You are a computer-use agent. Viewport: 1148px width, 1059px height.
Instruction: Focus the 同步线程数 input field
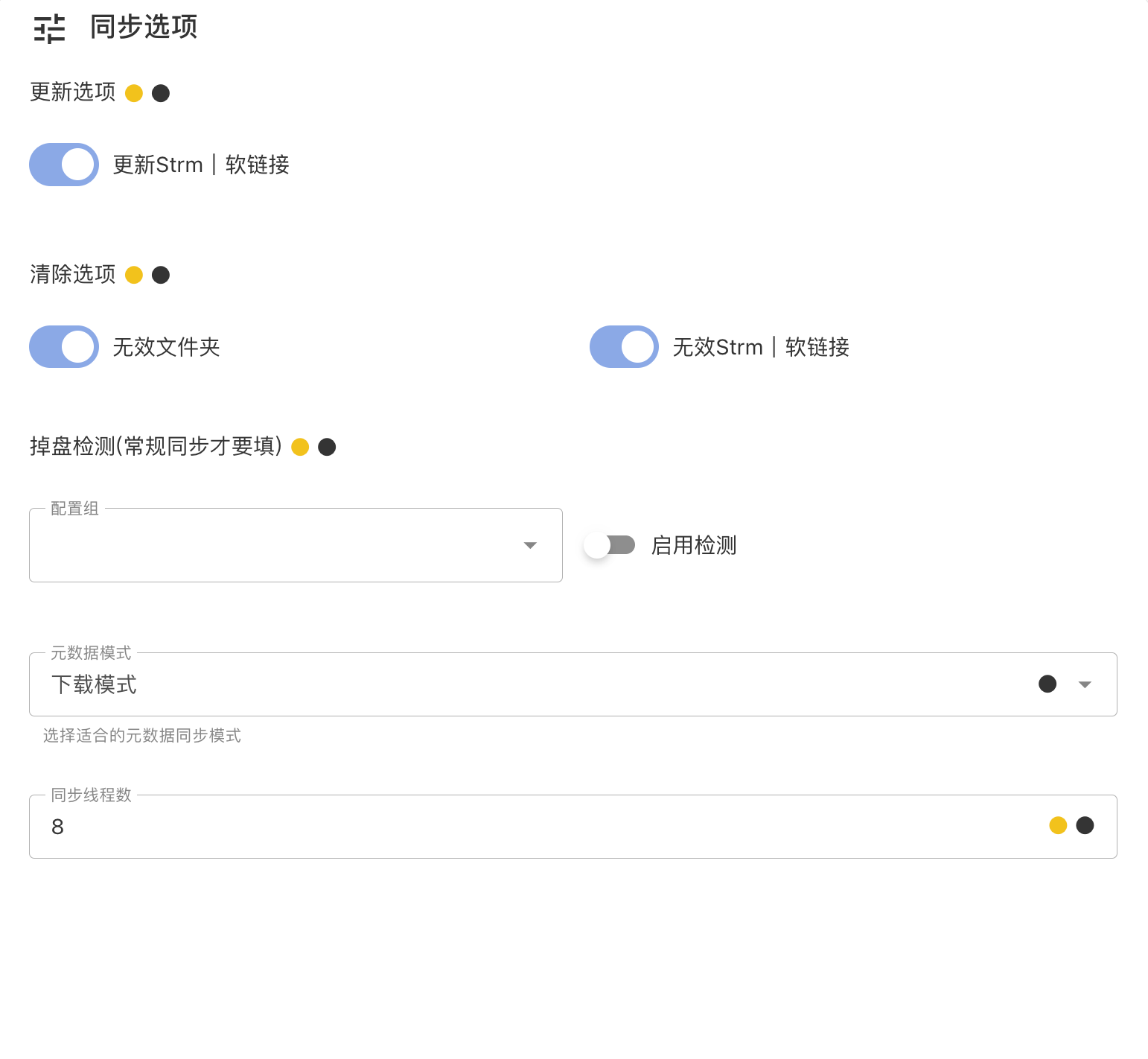click(521, 827)
